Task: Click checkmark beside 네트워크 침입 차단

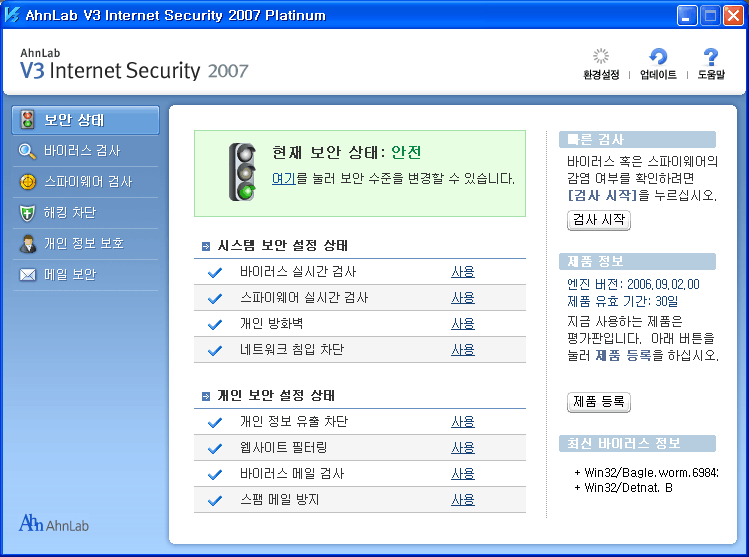Action: tap(215, 350)
